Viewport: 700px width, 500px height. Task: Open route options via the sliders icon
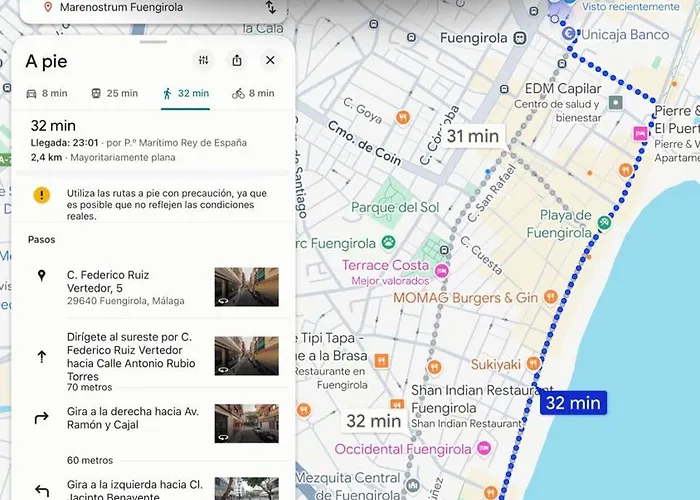coord(204,61)
